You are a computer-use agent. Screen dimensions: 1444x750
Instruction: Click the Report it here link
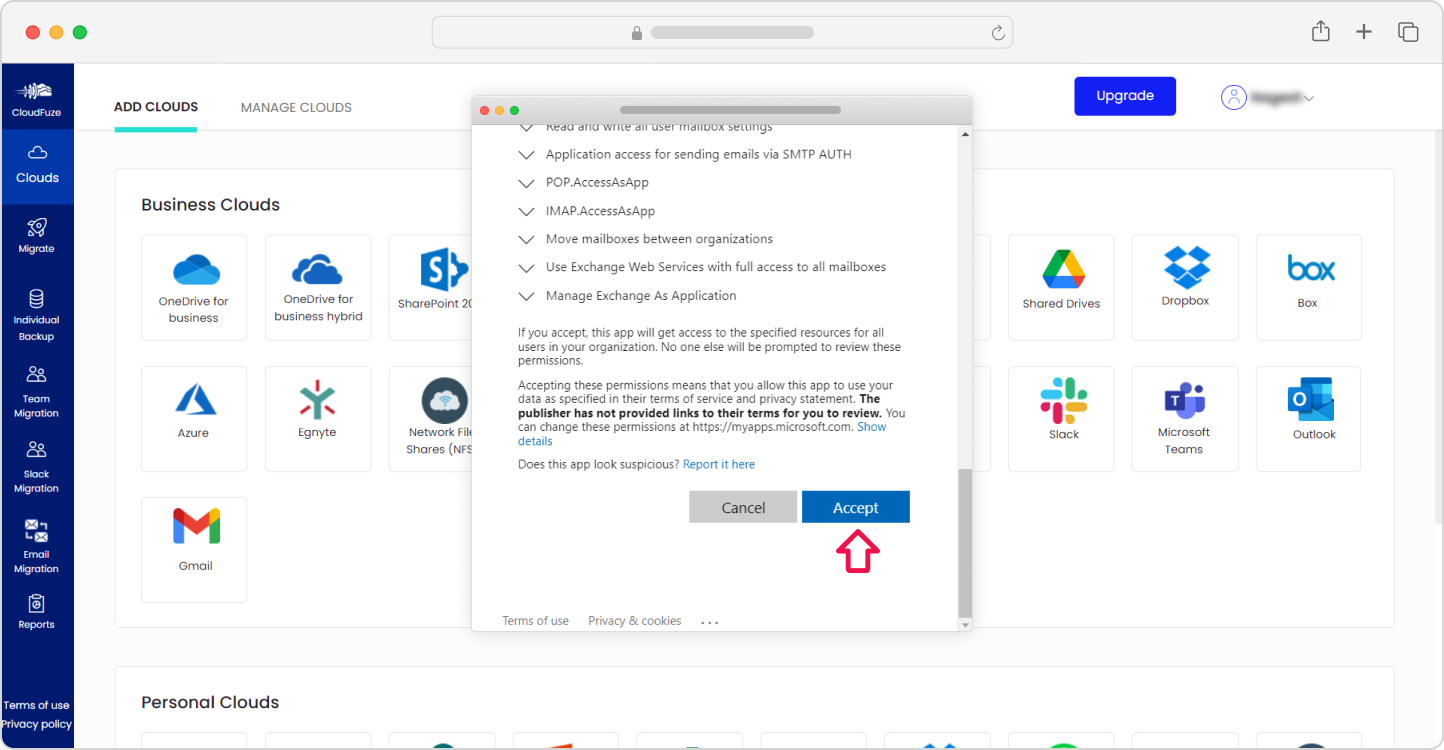coord(719,464)
